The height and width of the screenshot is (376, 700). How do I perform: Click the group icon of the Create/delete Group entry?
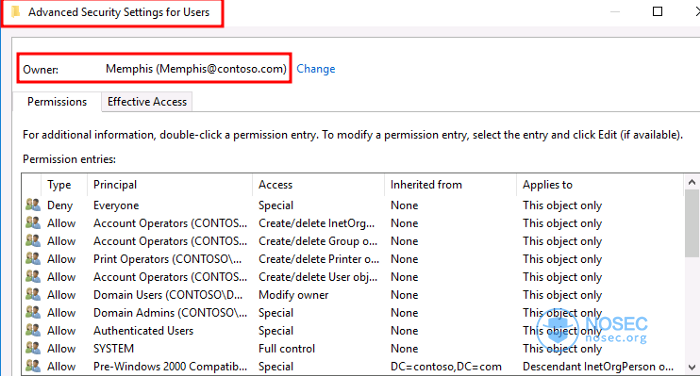pyautogui.click(x=33, y=241)
